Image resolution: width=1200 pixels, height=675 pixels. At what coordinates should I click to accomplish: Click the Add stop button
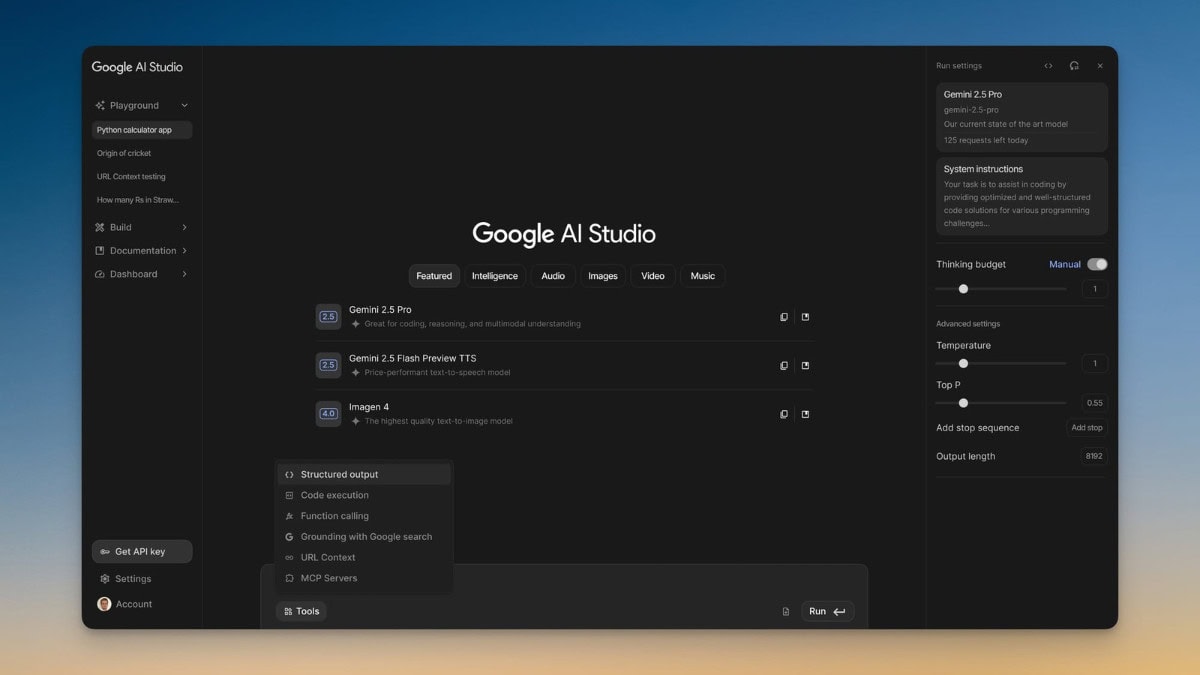[x=1087, y=428]
